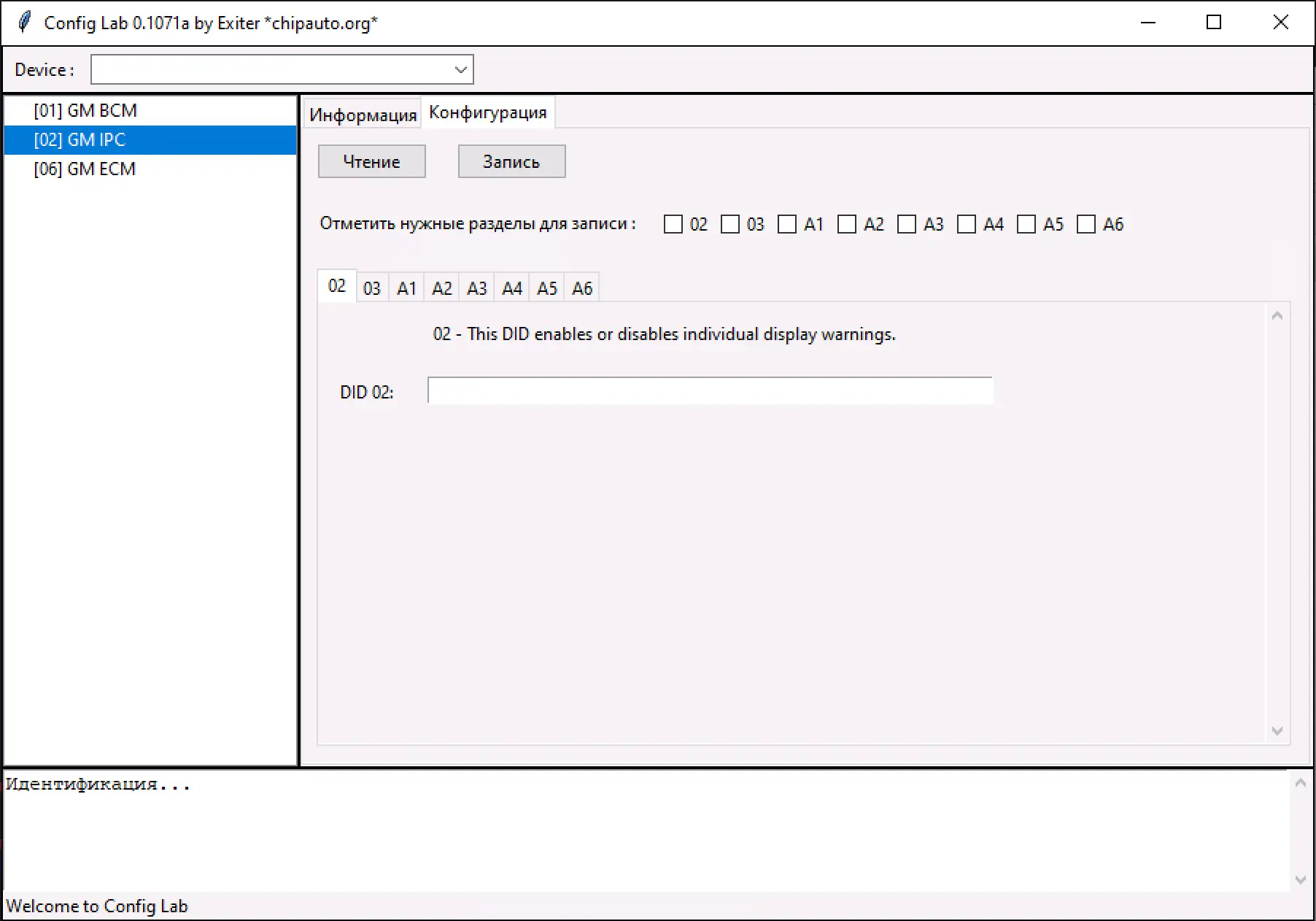This screenshot has height=921, width=1316.
Task: Switch to the A2 DID tab
Action: click(442, 288)
